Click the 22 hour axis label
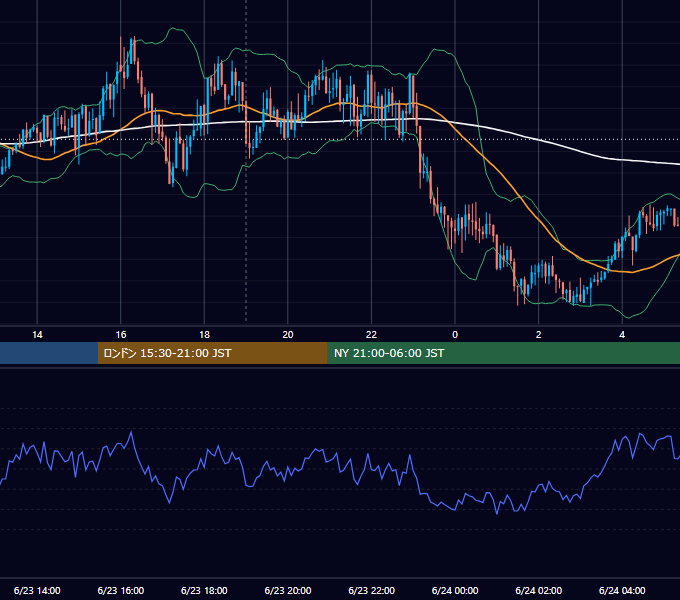 [371, 335]
